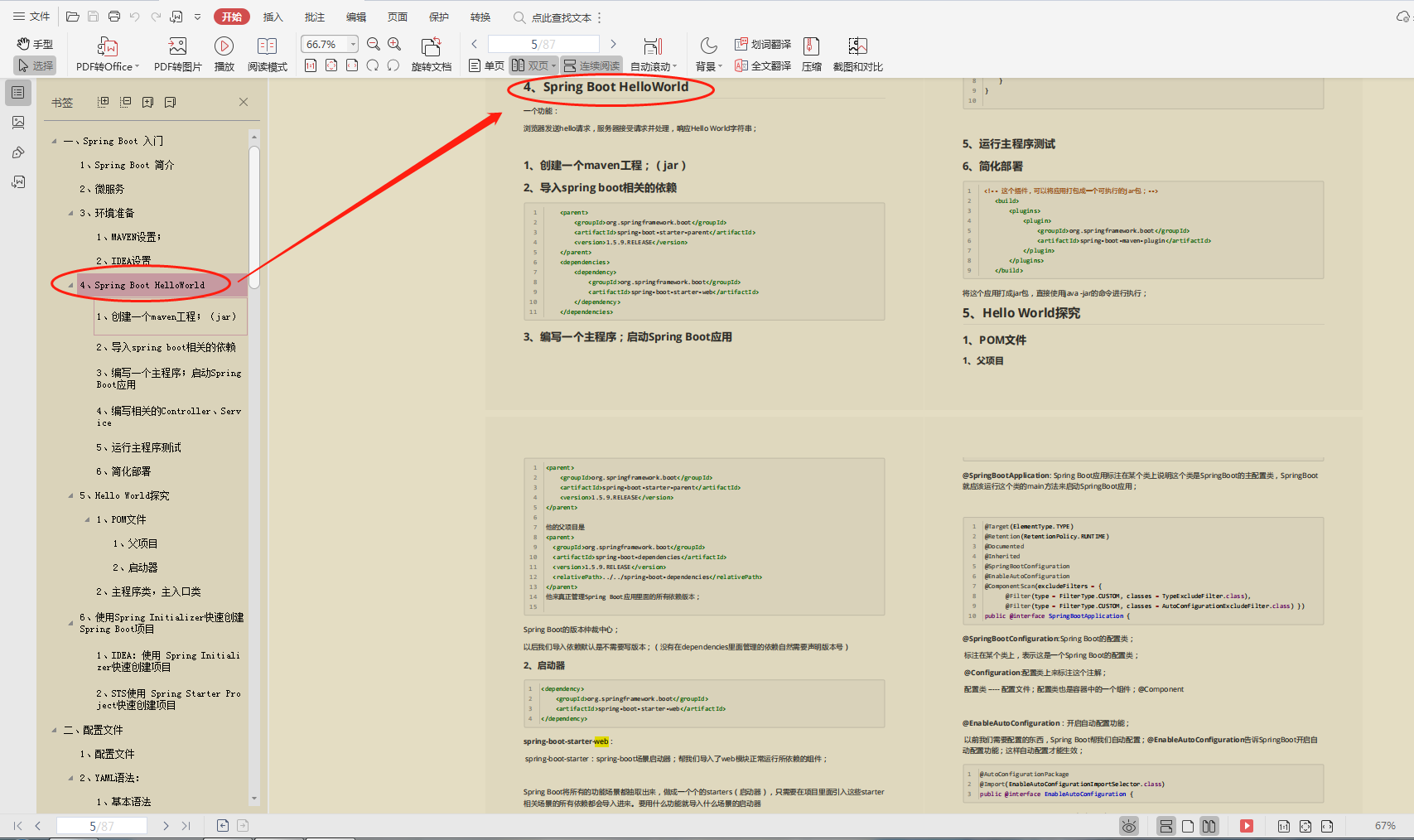Toggle 连续阅读 continuous reading
The height and width of the screenshot is (840, 1414).
point(591,65)
